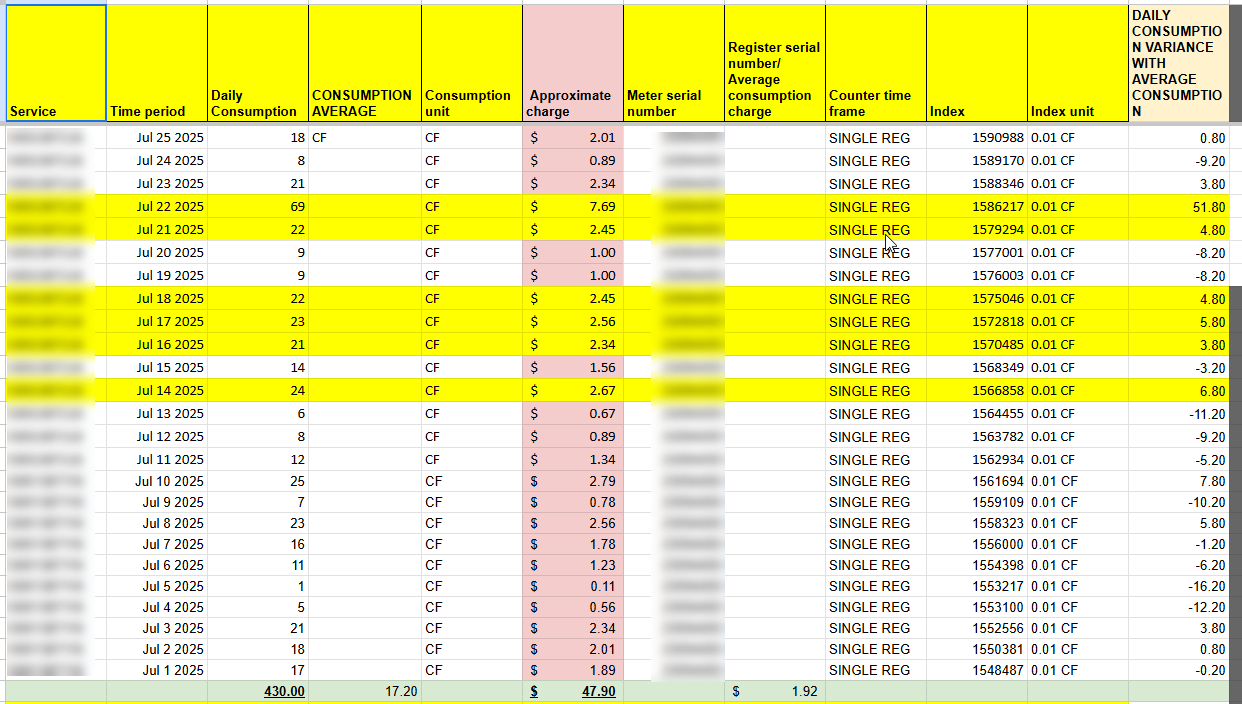This screenshot has height=704, width=1242.
Task: Select the Index header cell
Action: point(977,63)
